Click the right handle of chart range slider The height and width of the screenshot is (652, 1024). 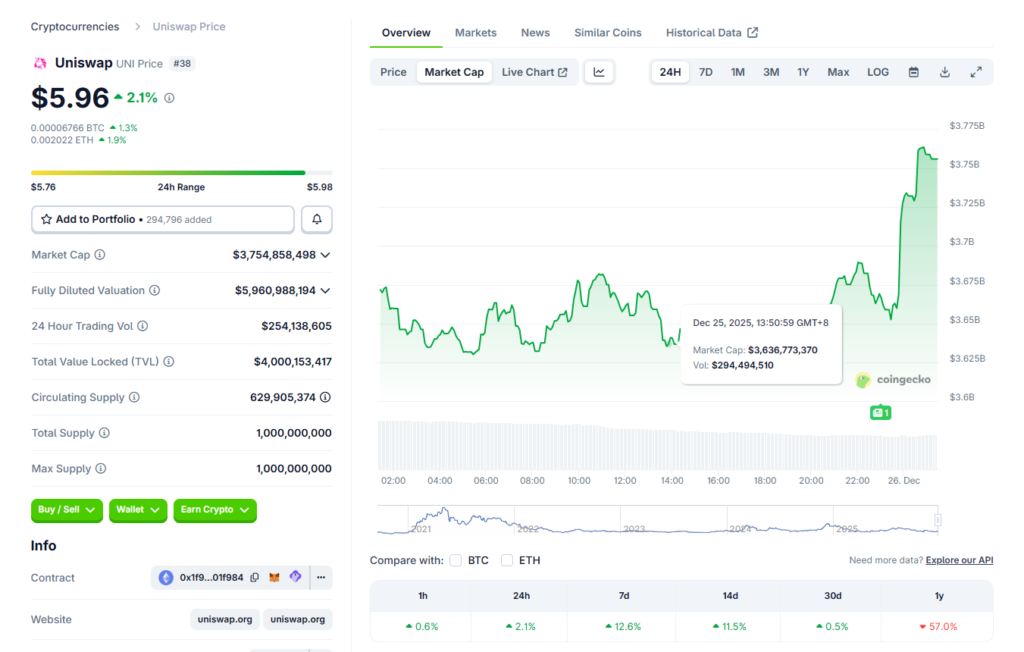pos(938,520)
